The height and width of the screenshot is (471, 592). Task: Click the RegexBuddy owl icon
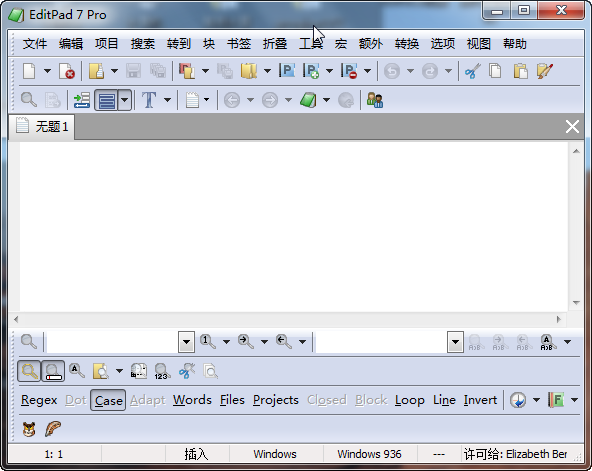pos(29,429)
